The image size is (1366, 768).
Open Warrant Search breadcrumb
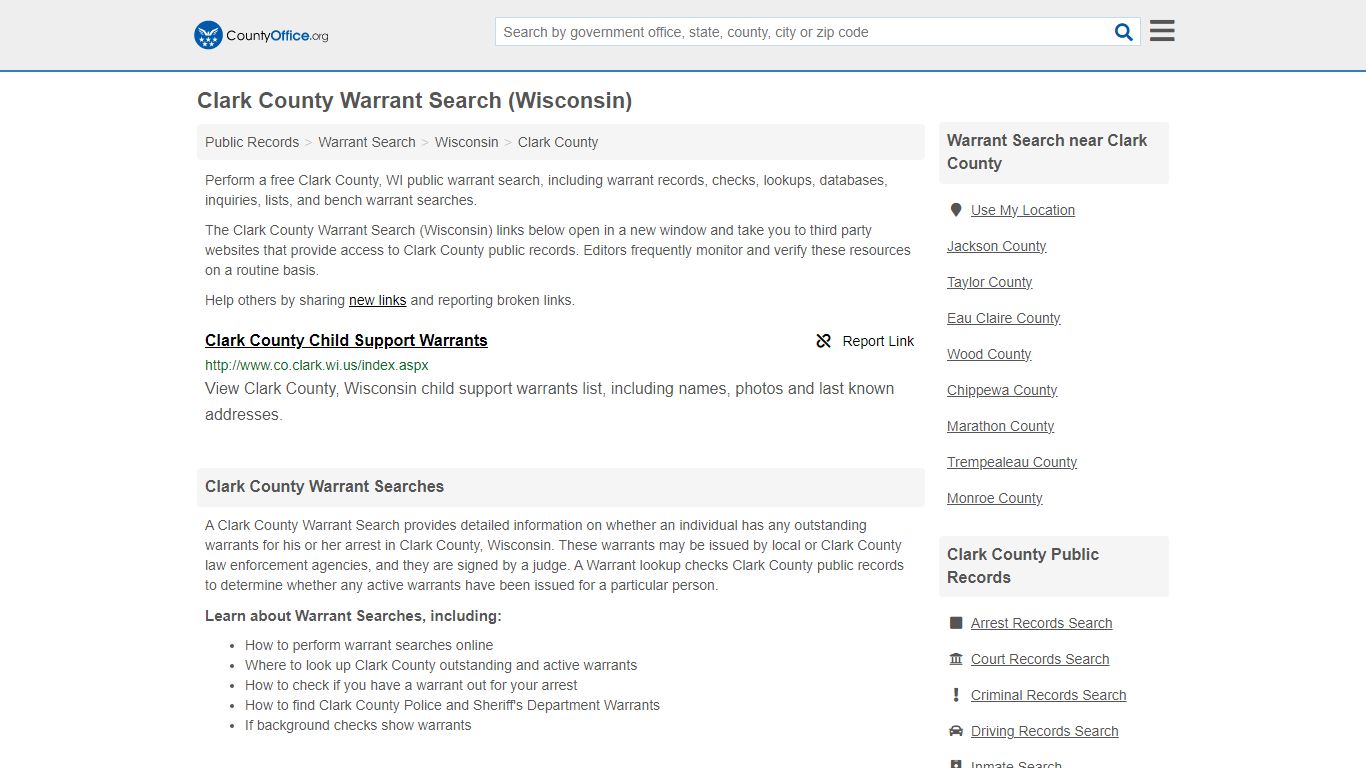367,142
